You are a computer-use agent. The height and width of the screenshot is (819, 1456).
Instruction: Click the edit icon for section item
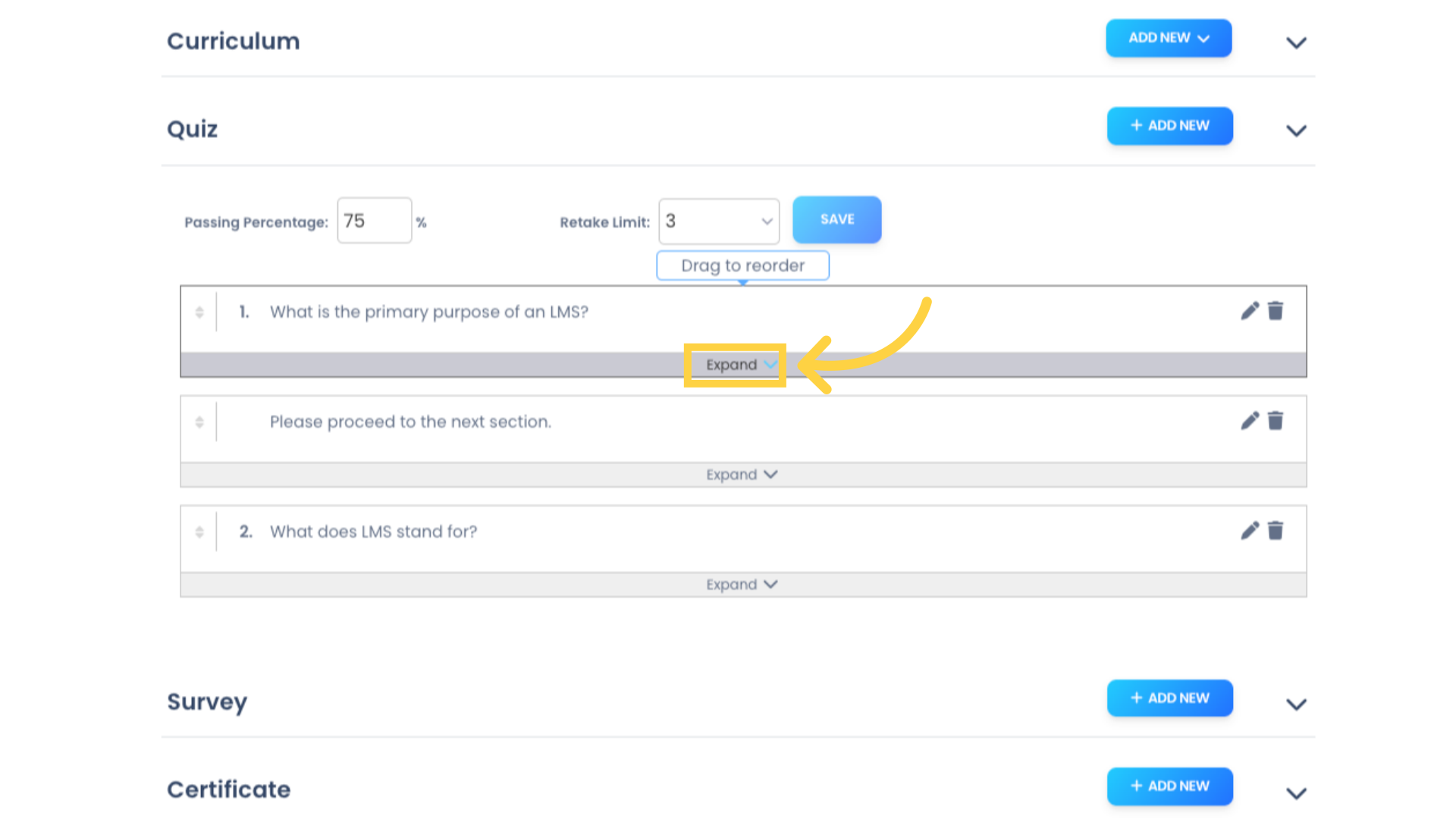(x=1250, y=421)
